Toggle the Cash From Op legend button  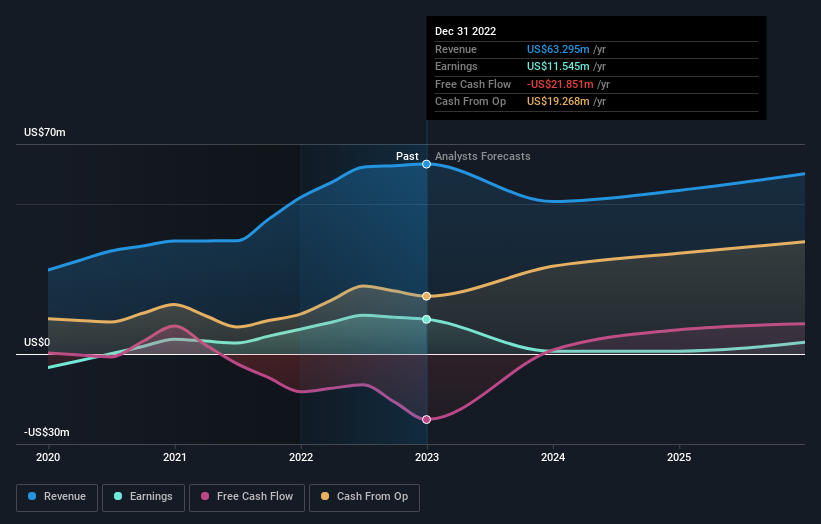click(364, 497)
